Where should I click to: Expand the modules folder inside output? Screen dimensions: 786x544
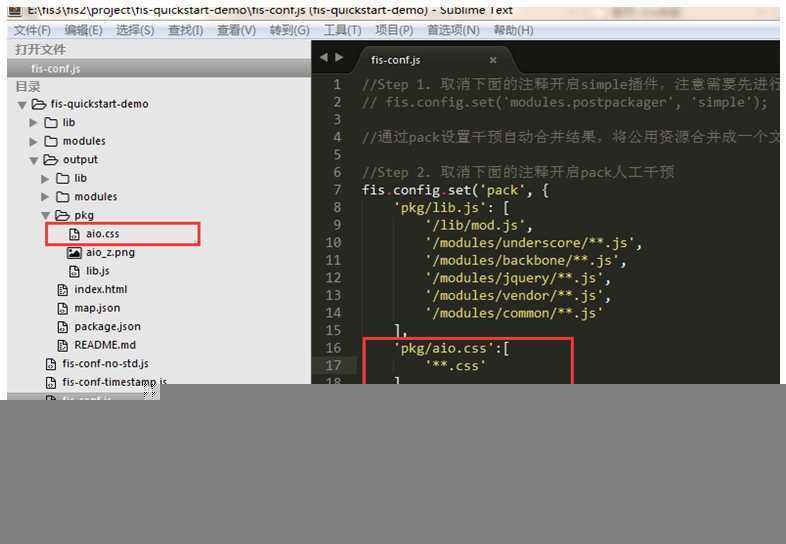[x=45, y=197]
